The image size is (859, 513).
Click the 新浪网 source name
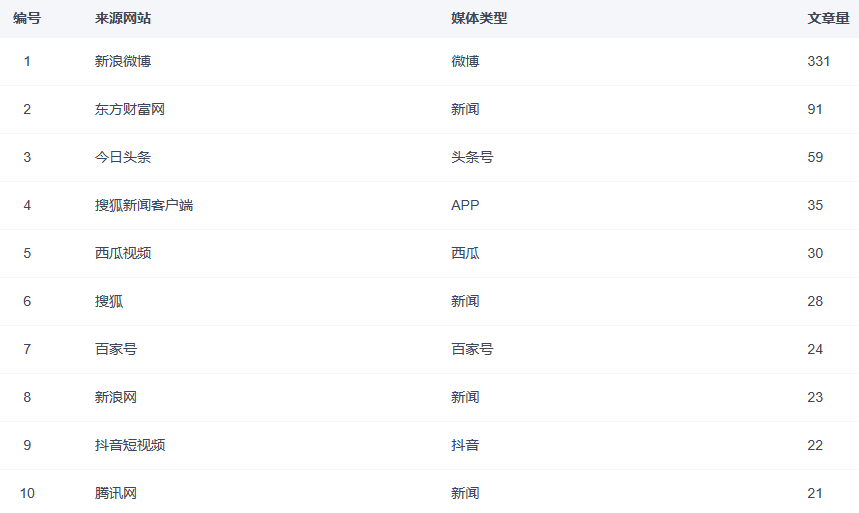[116, 397]
